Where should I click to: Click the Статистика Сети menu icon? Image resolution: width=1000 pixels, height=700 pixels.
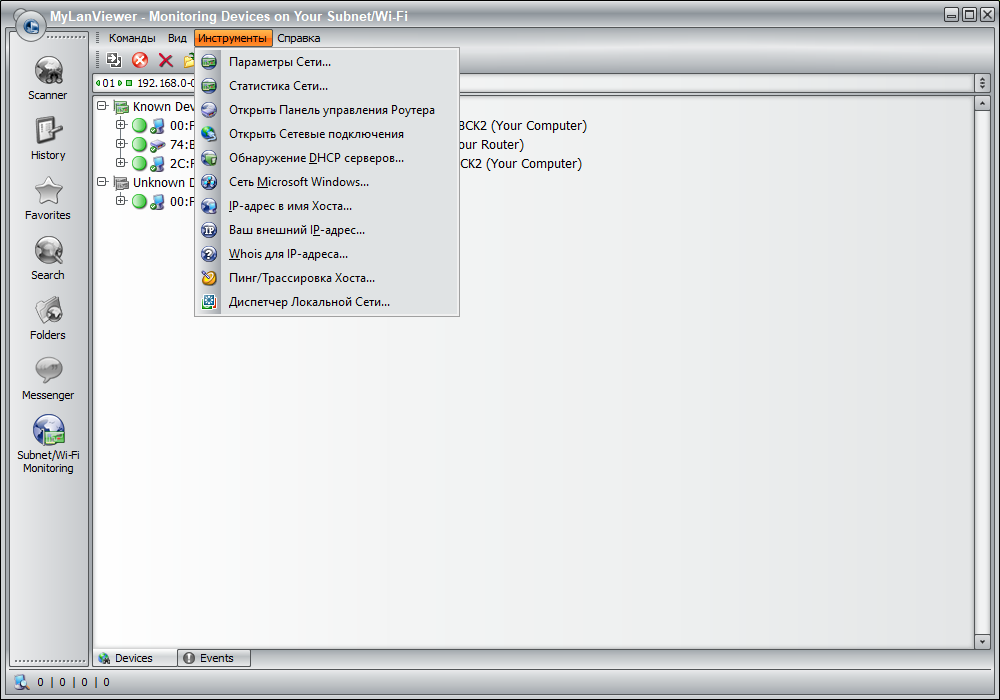pos(209,86)
